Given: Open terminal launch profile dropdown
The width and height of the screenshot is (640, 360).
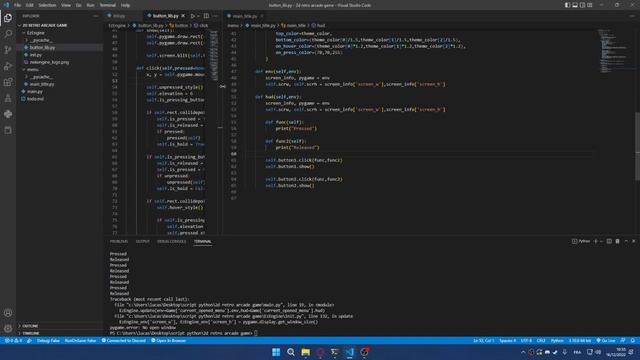Looking at the screenshot, I should [602, 241].
